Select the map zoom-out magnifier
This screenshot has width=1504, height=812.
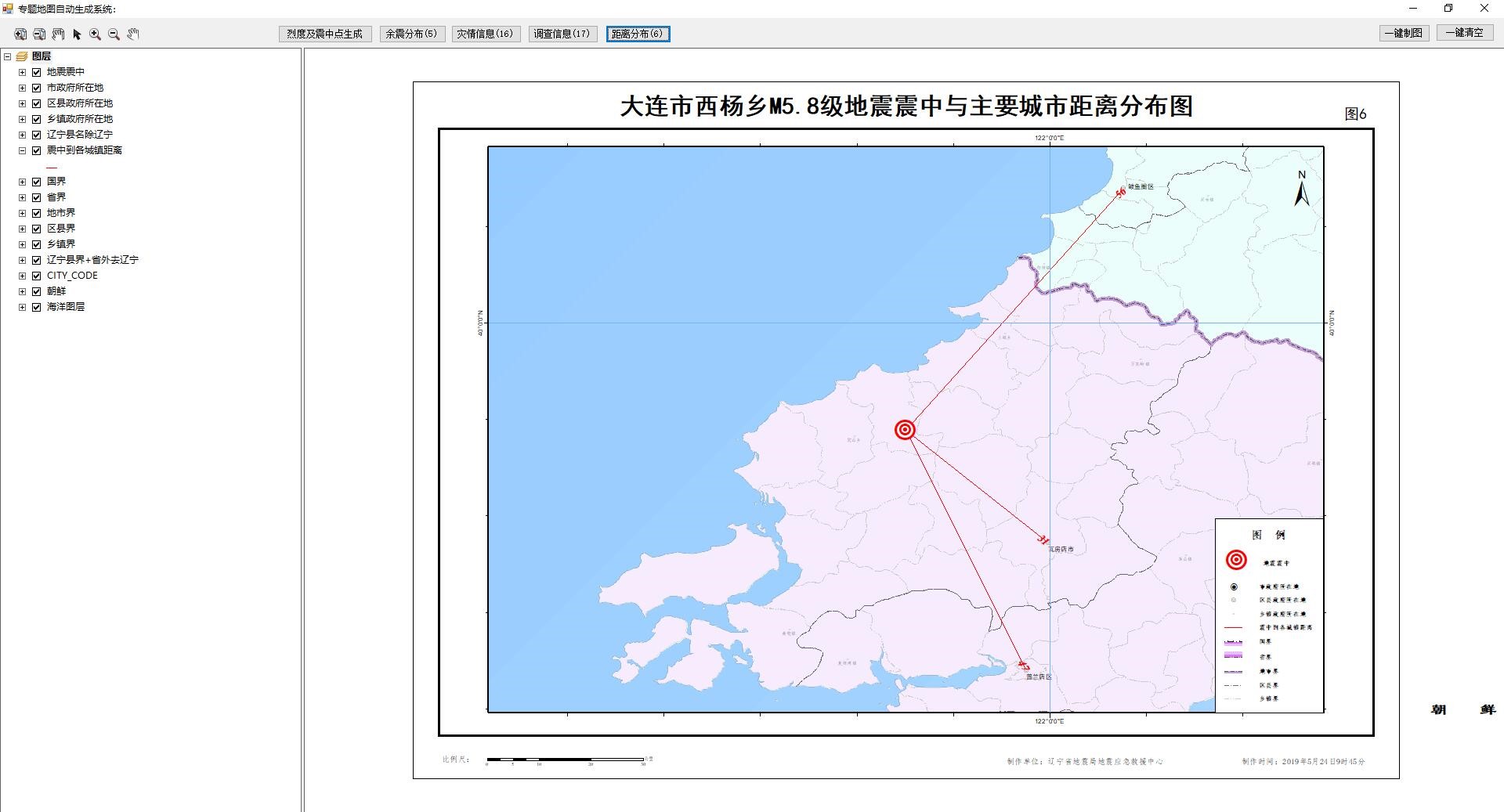point(114,34)
